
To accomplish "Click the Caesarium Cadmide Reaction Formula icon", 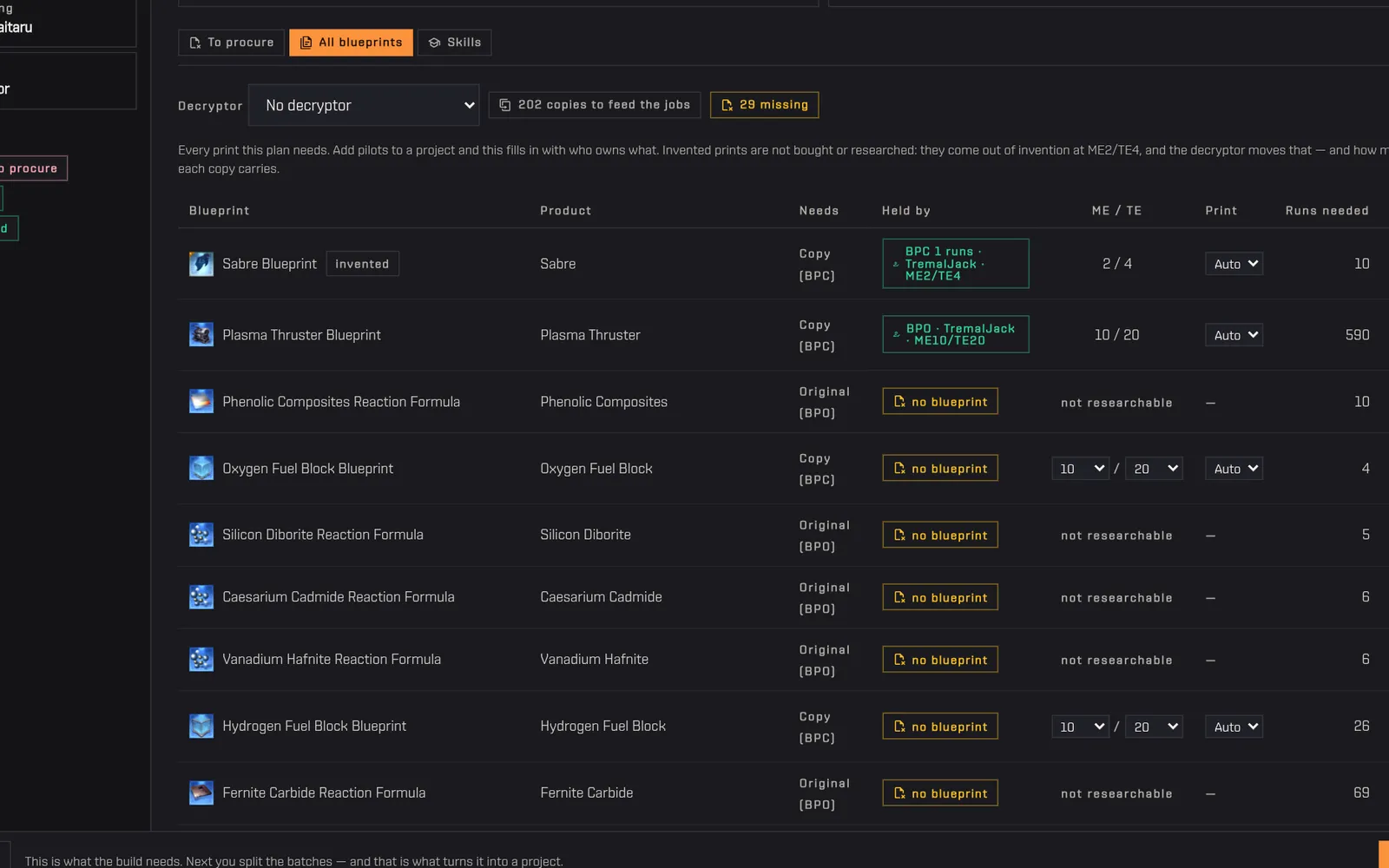I will (201, 597).
